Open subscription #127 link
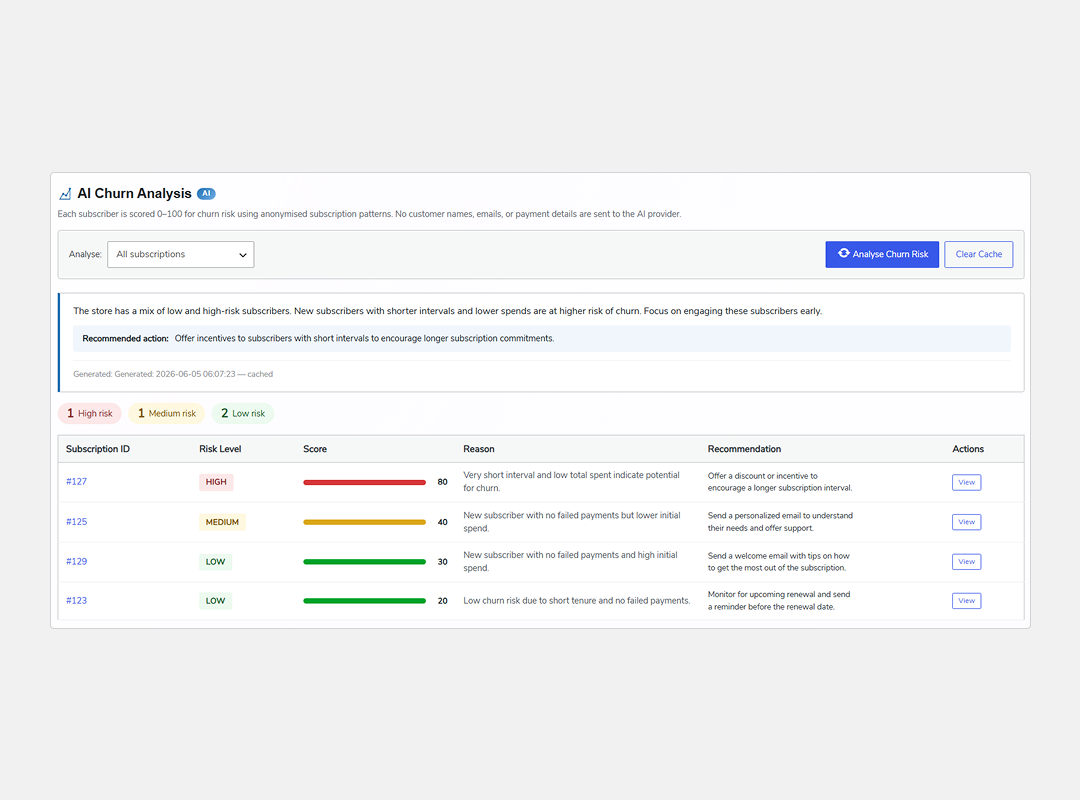The image size is (1080, 800). tap(76, 482)
